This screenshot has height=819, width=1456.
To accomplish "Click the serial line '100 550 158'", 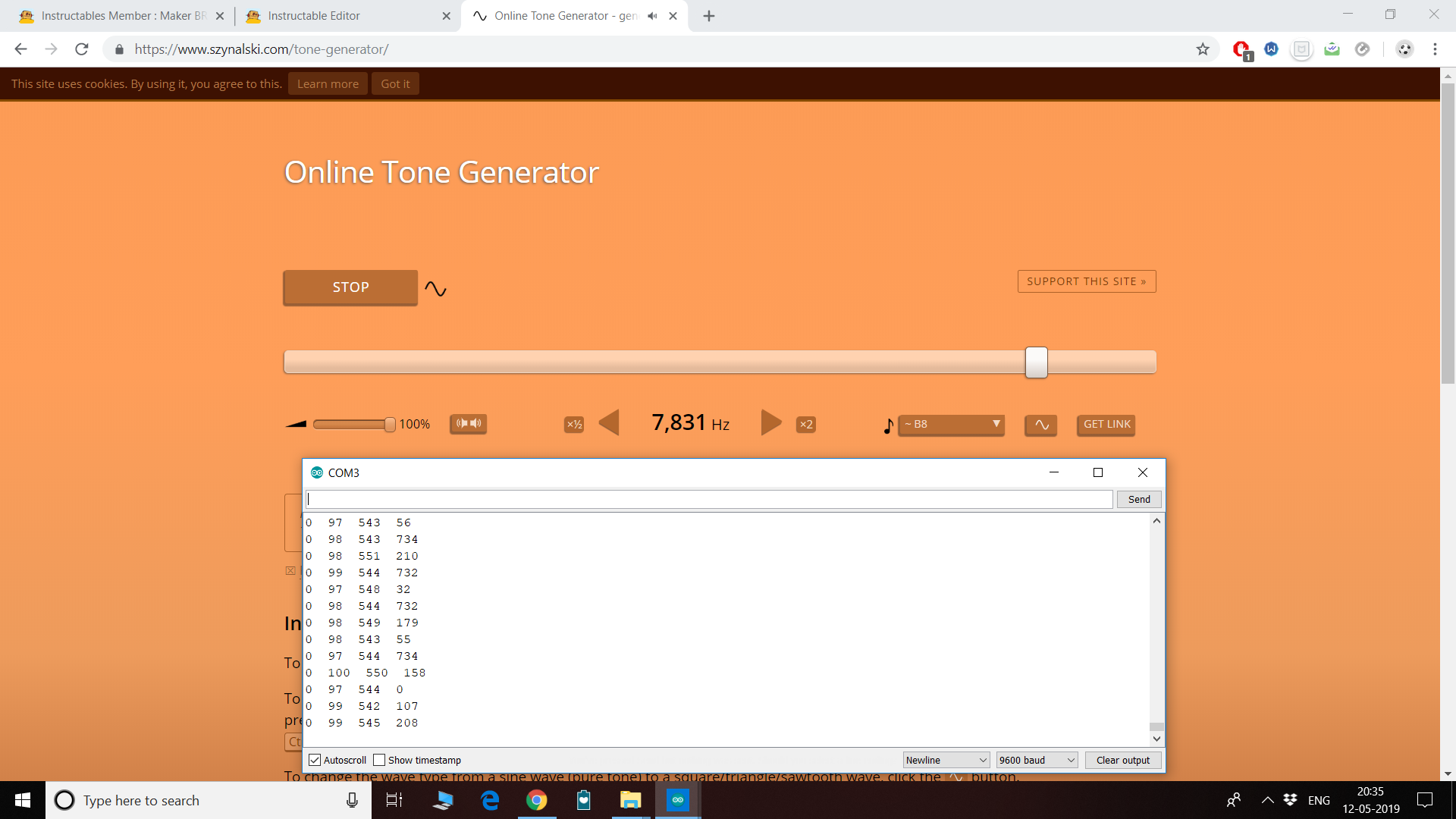I will [x=366, y=673].
